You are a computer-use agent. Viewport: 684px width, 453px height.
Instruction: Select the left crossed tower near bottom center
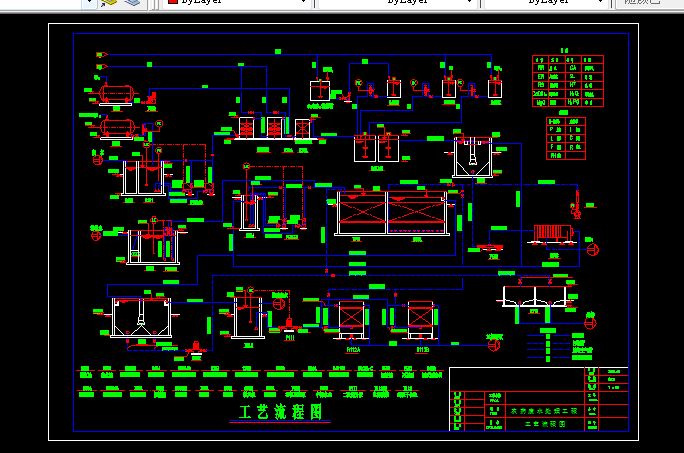[351, 319]
